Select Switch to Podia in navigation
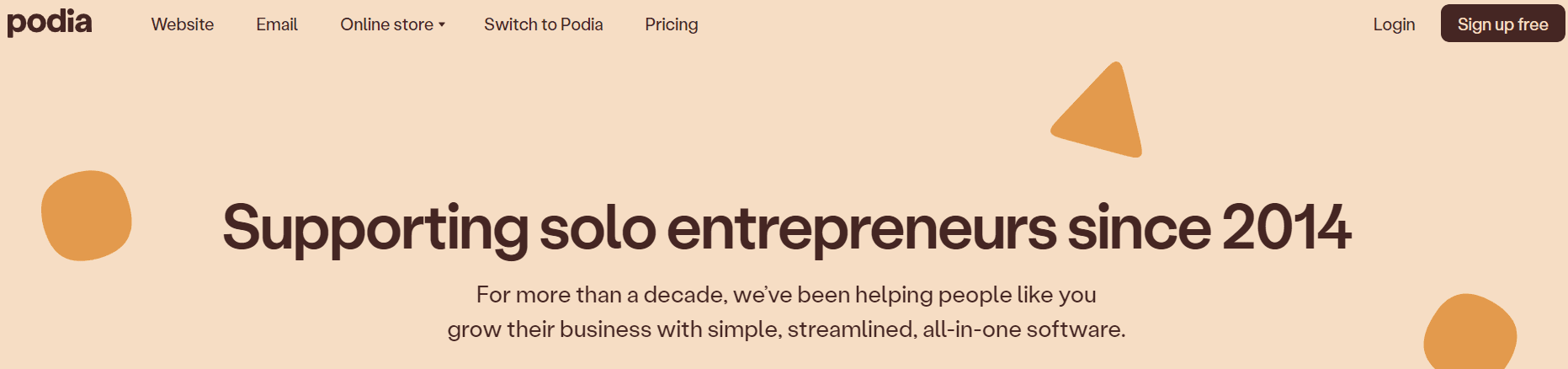This screenshot has height=369, width=1568. click(544, 24)
